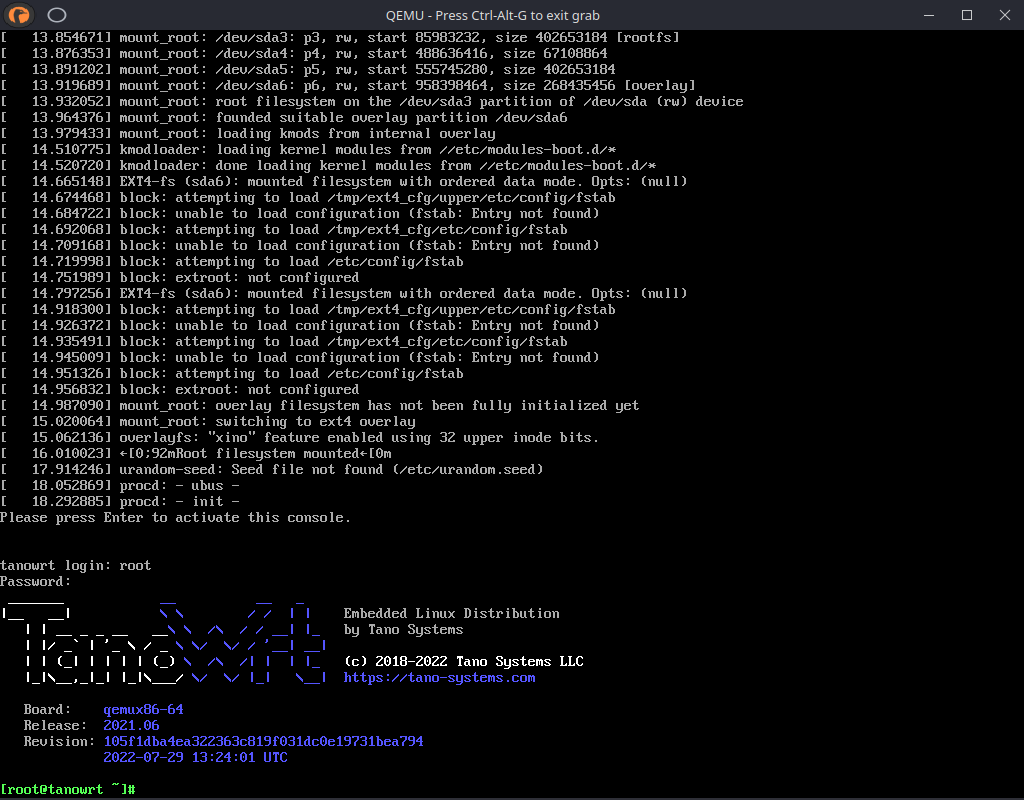
Task: Maximize the QEMU window
Action: 966,15
